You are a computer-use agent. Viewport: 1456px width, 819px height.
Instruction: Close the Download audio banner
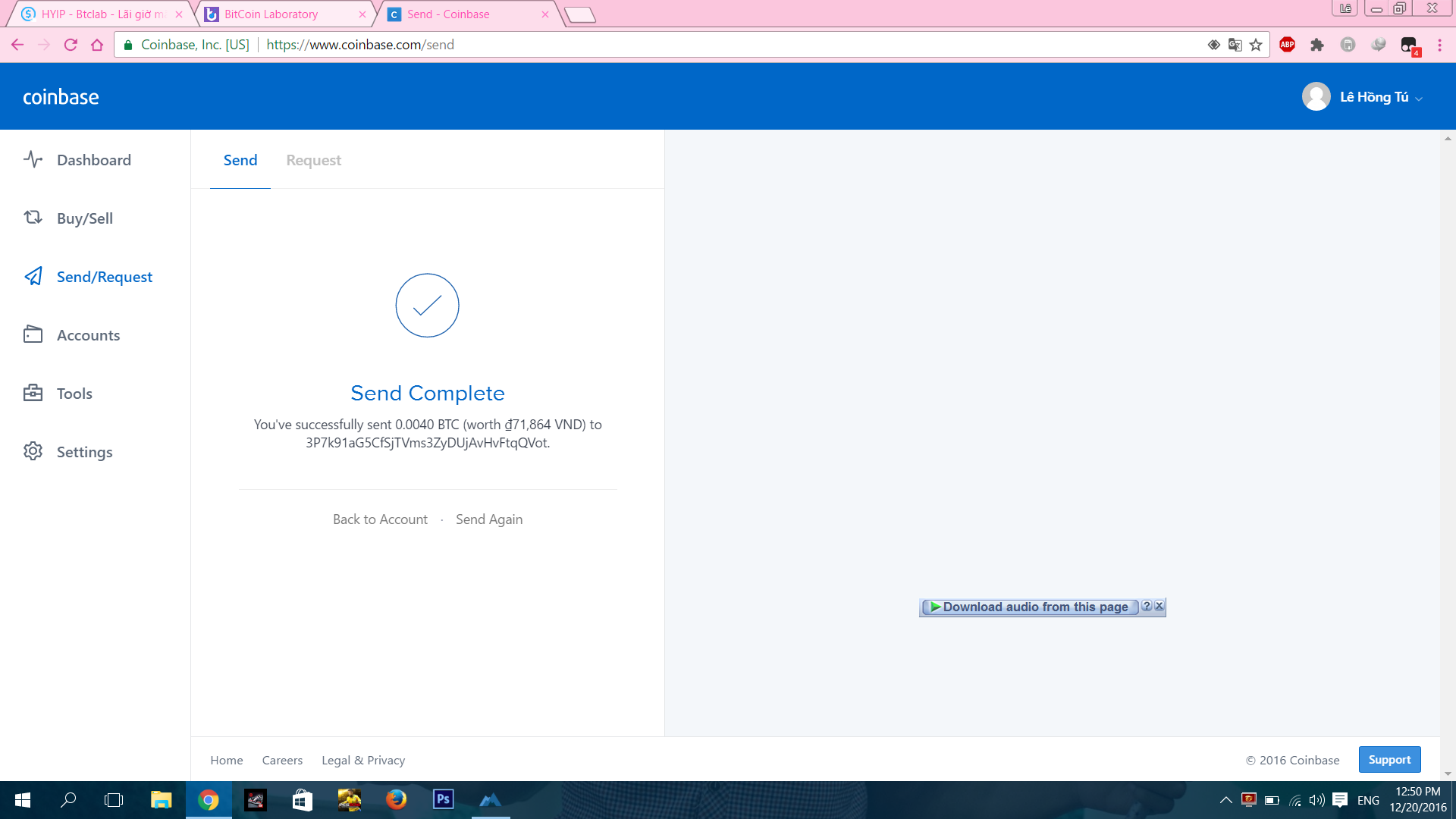click(1159, 606)
